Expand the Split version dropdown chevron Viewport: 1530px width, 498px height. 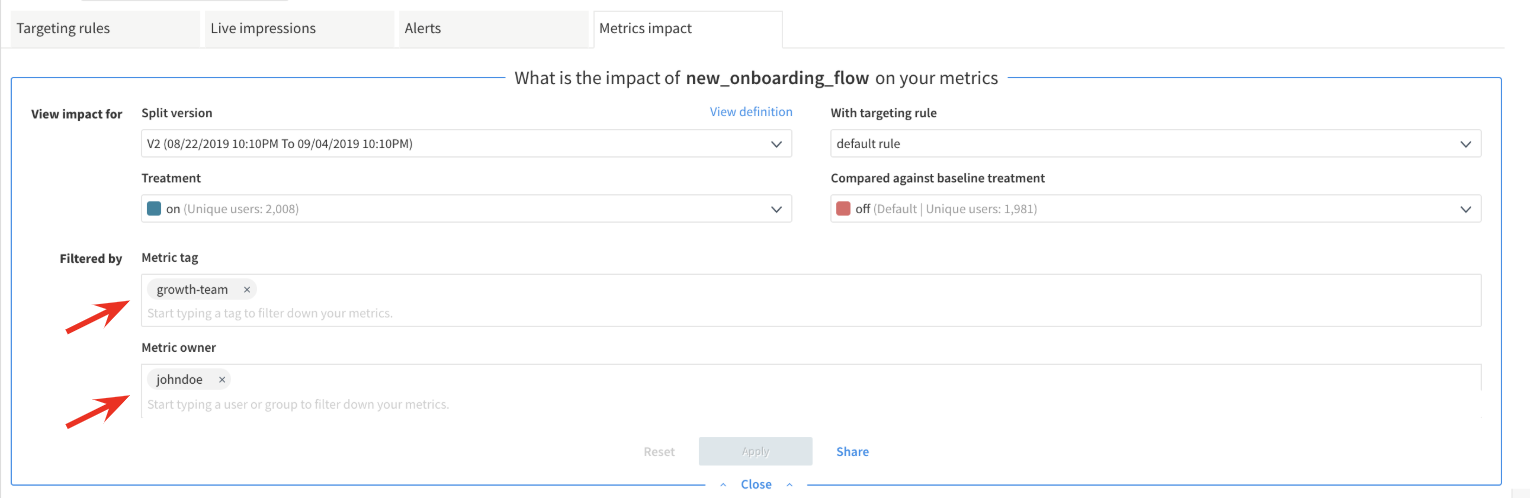click(x=777, y=144)
